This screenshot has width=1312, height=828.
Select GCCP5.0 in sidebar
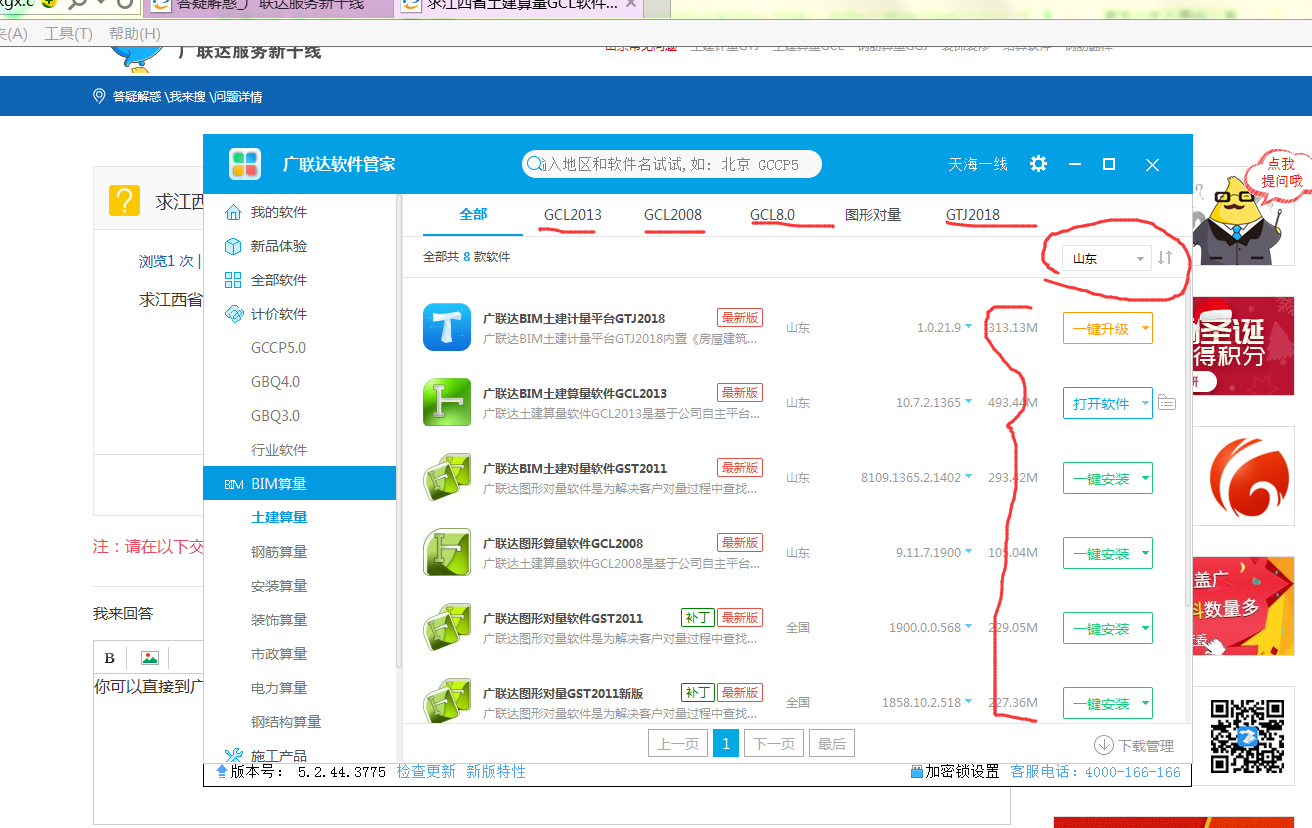point(278,348)
